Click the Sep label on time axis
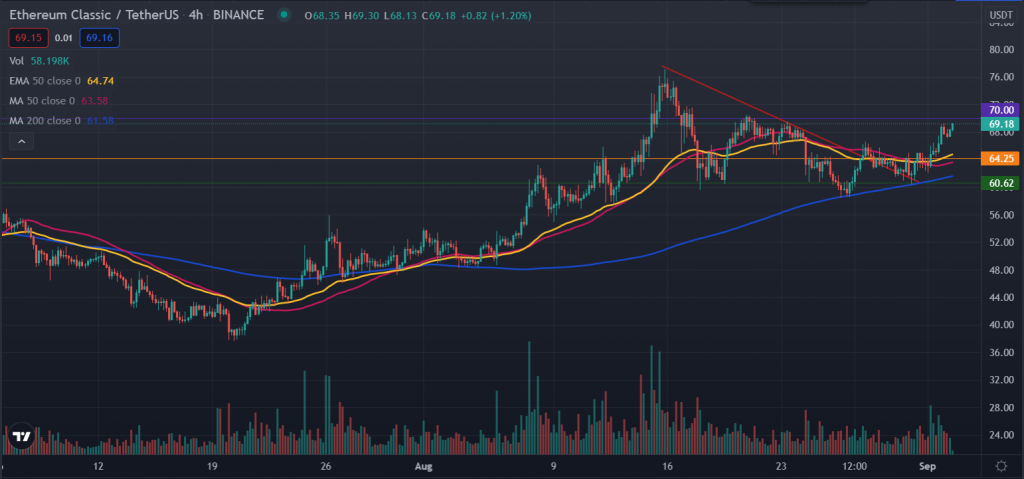Screen dimensions: 1024x479 (925, 467)
